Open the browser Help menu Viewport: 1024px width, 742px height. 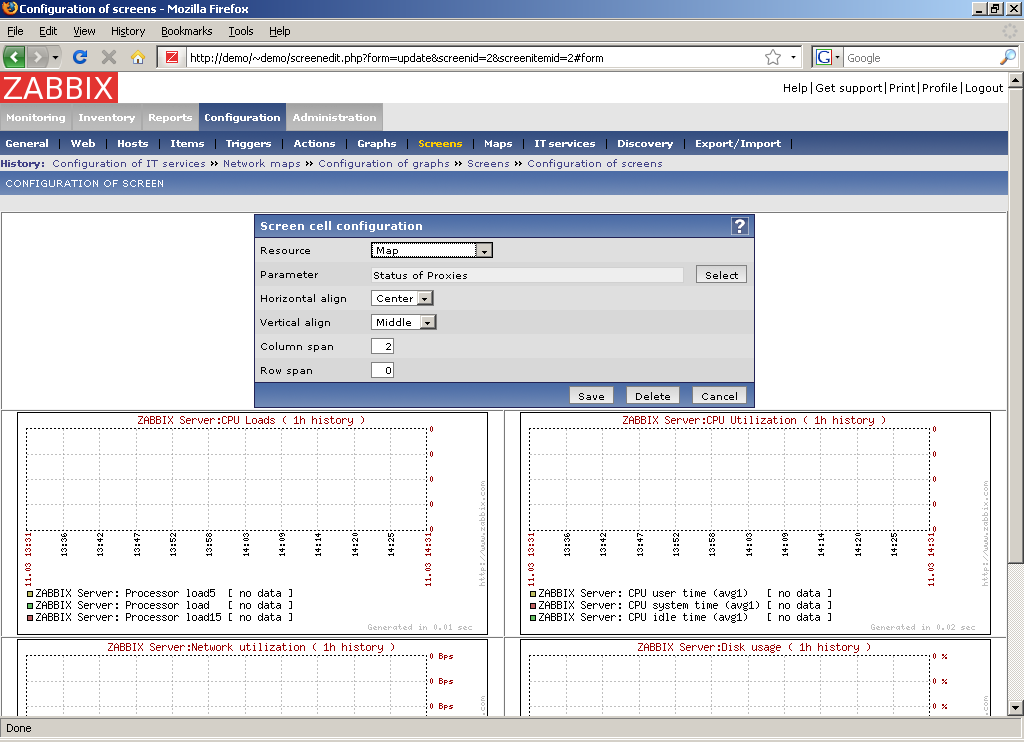point(280,31)
